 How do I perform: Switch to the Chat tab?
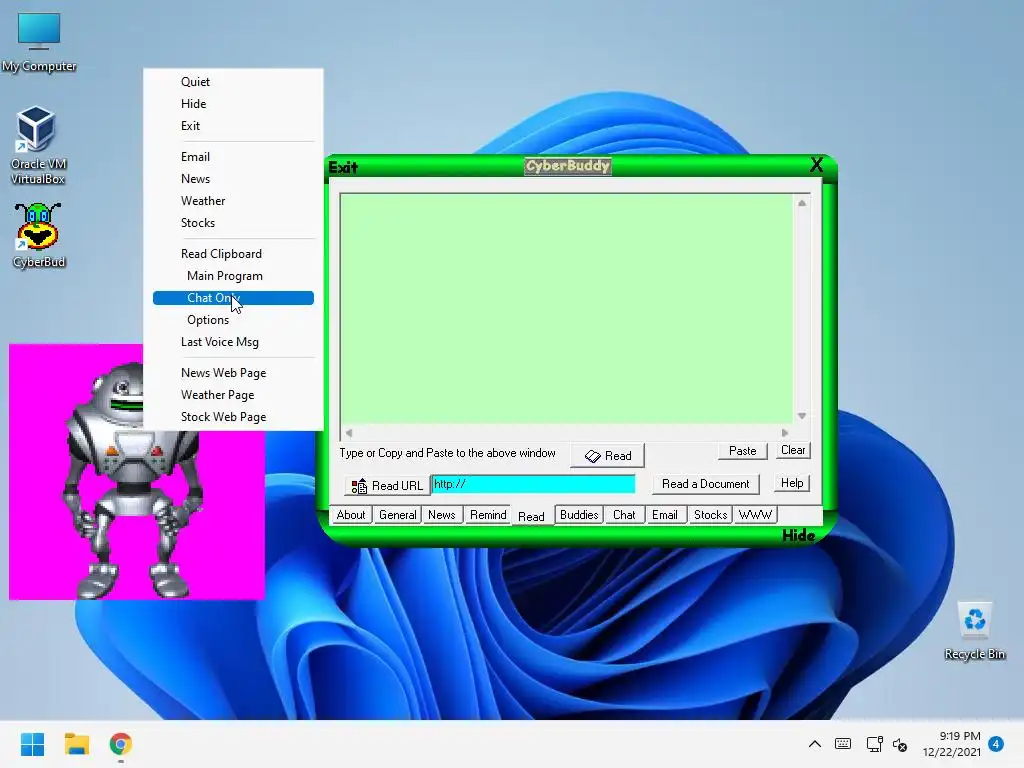pos(624,515)
